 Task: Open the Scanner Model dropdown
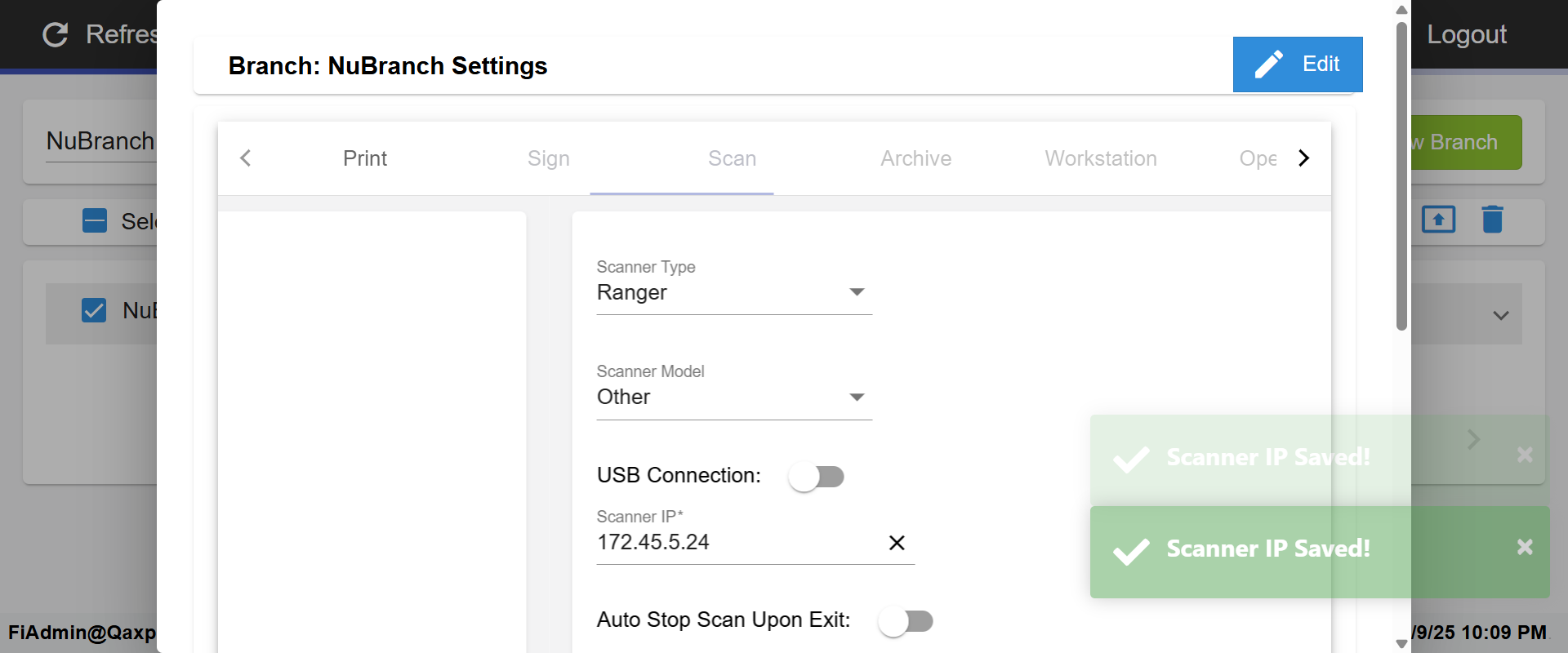pos(733,398)
